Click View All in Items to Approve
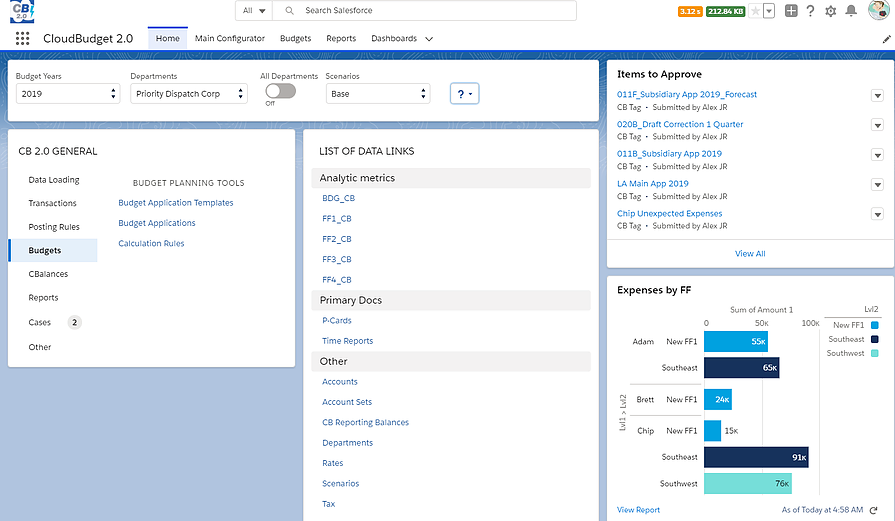 (x=750, y=254)
